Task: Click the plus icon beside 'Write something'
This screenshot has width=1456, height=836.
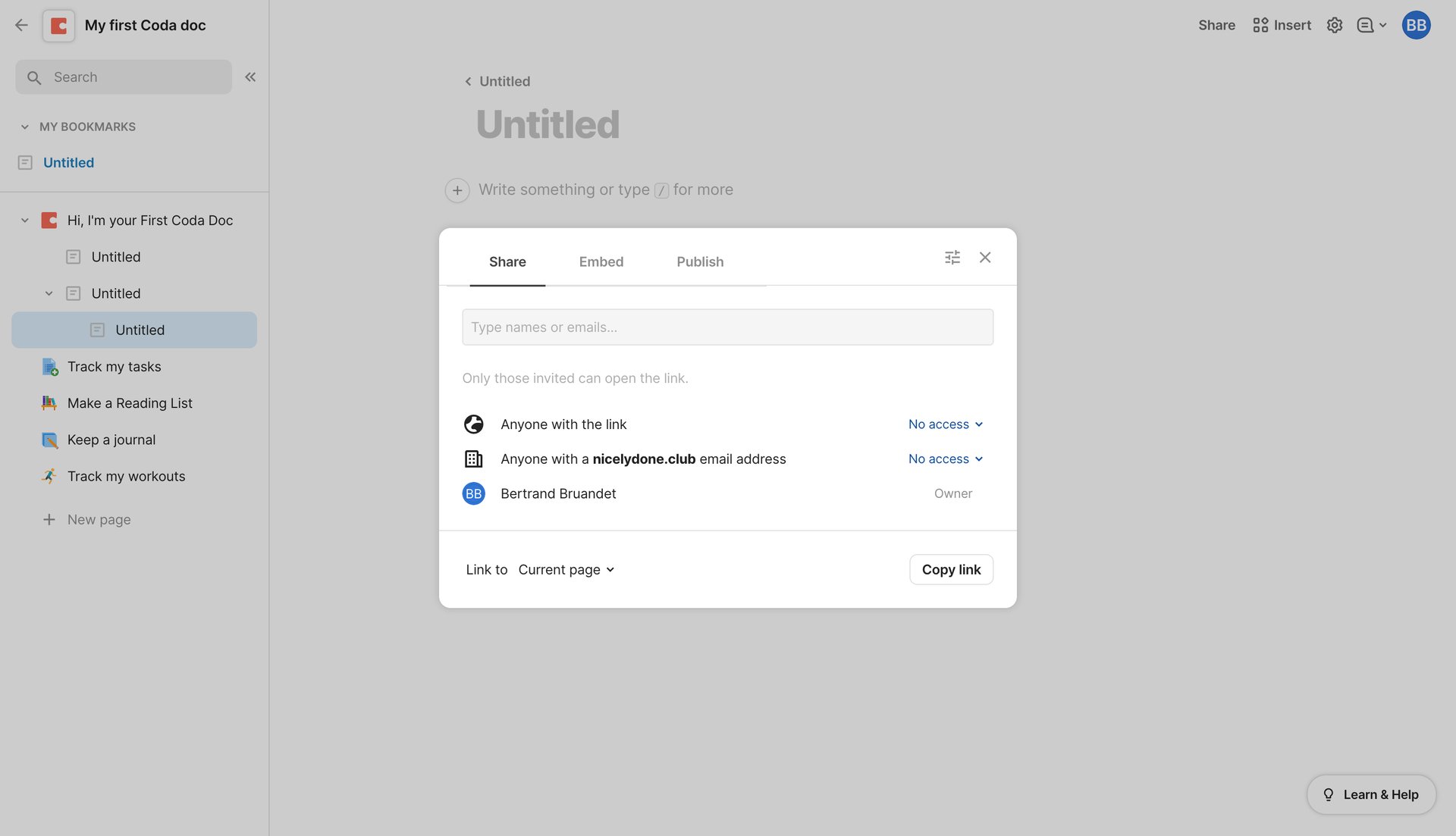Action: pyautogui.click(x=457, y=189)
